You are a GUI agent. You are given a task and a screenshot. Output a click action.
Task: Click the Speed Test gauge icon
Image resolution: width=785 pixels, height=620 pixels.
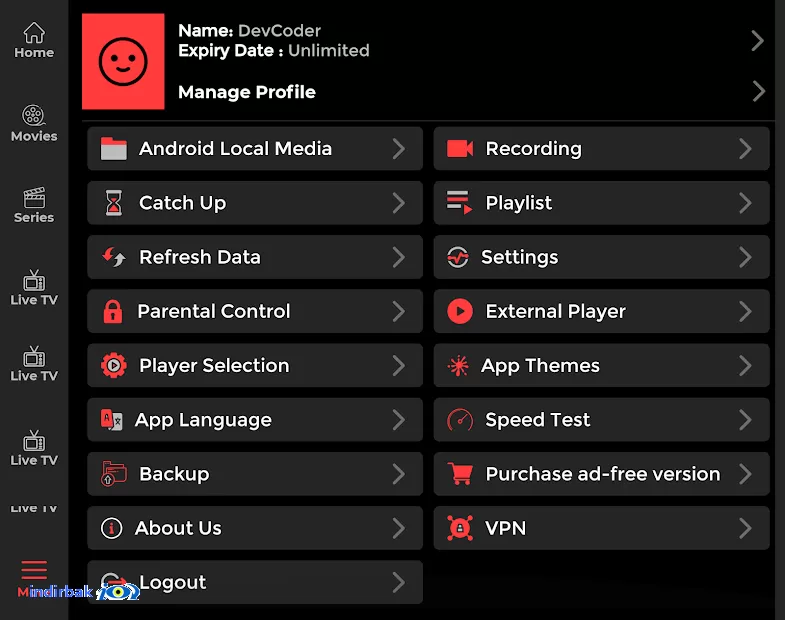[460, 420]
